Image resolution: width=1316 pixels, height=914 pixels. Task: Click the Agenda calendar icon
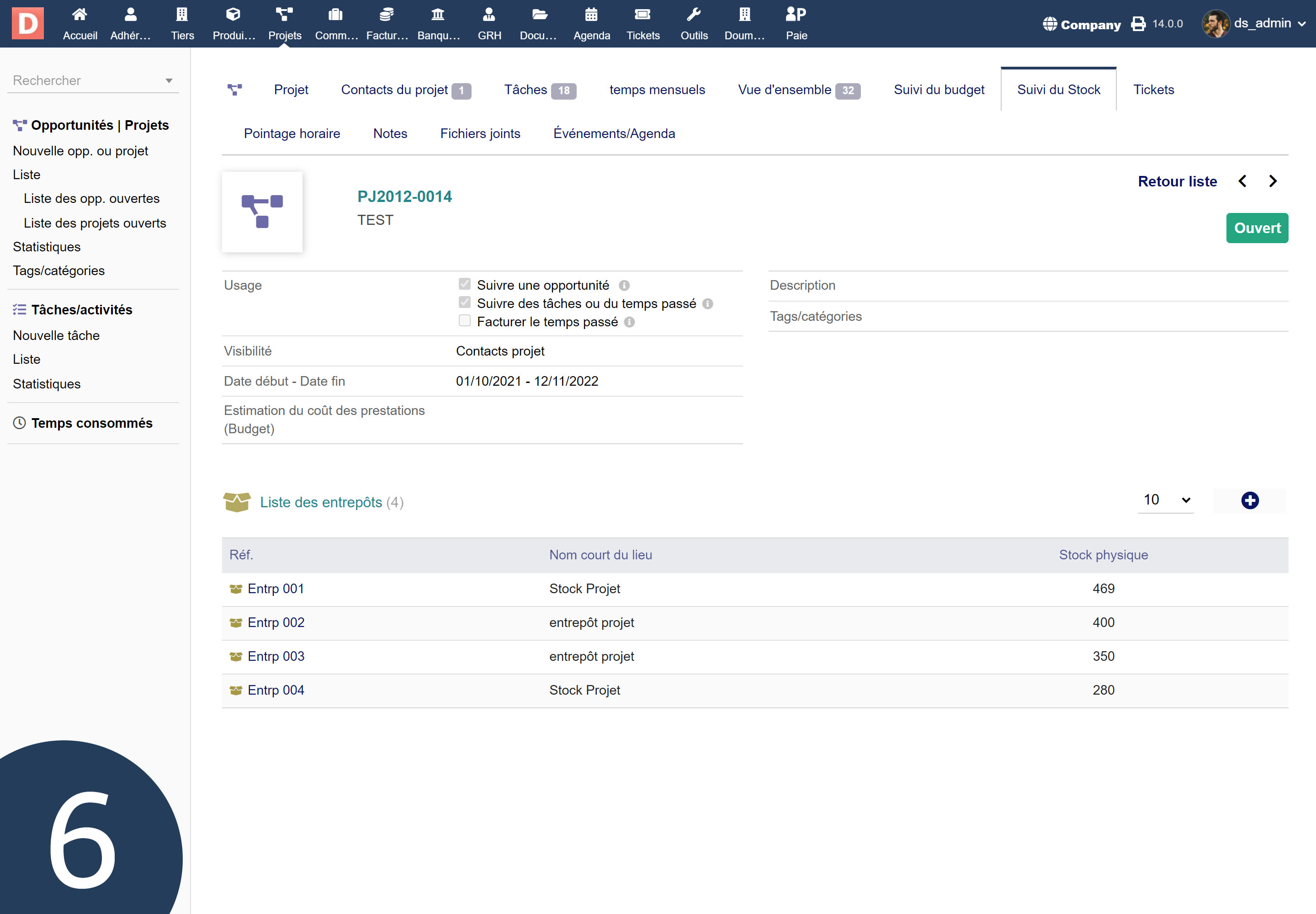tap(591, 14)
